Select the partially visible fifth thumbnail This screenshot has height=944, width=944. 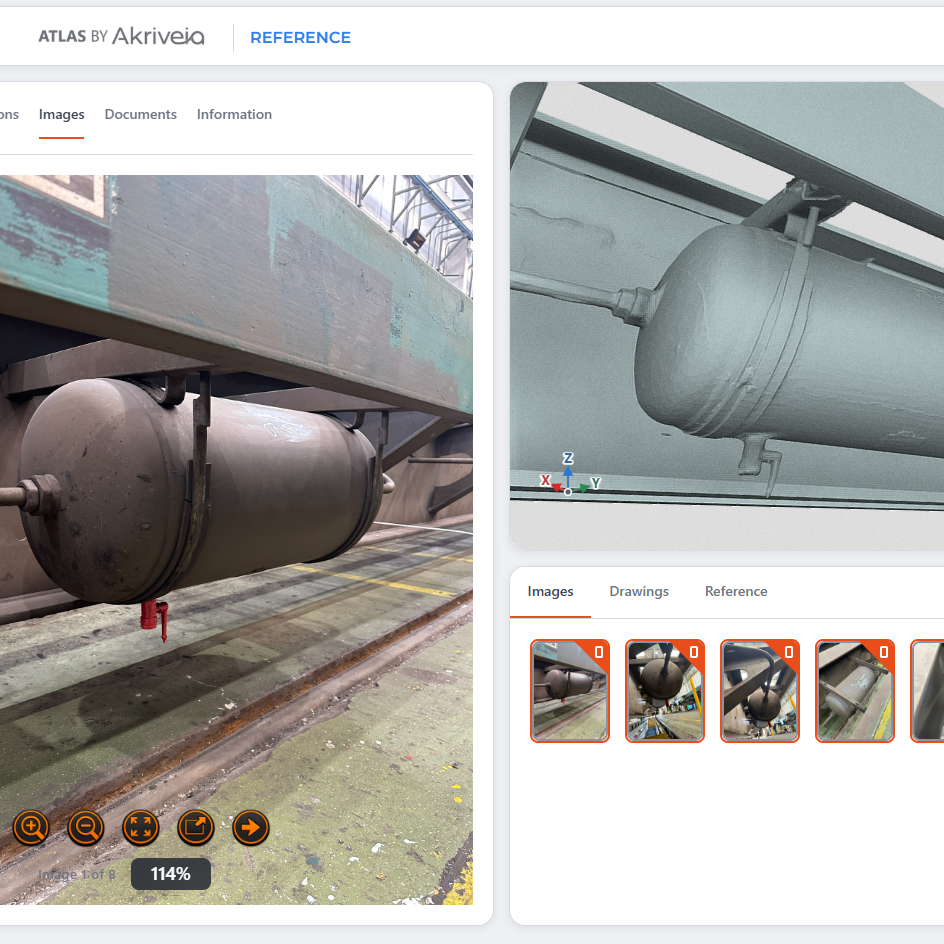coord(928,691)
